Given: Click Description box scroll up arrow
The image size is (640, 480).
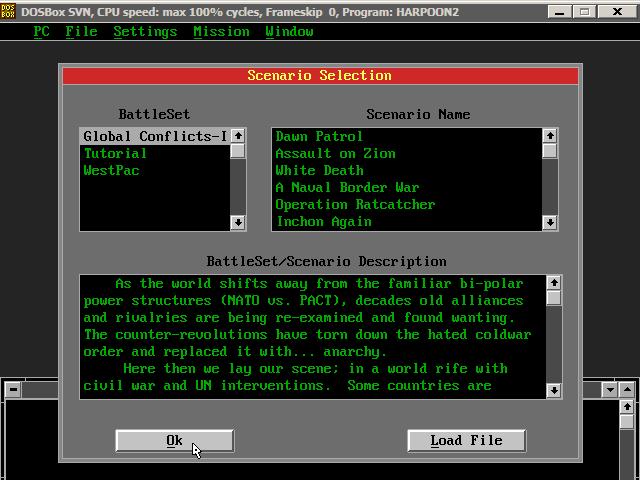Looking at the screenshot, I should 554,282.
